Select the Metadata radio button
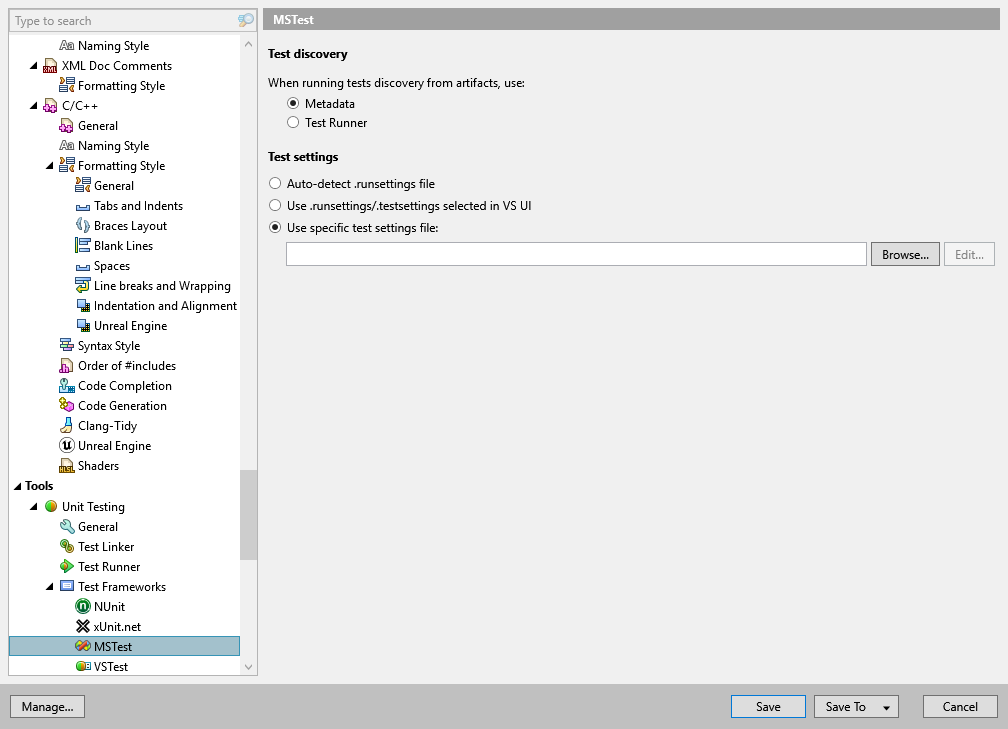The height and width of the screenshot is (729, 1008). pos(293,102)
